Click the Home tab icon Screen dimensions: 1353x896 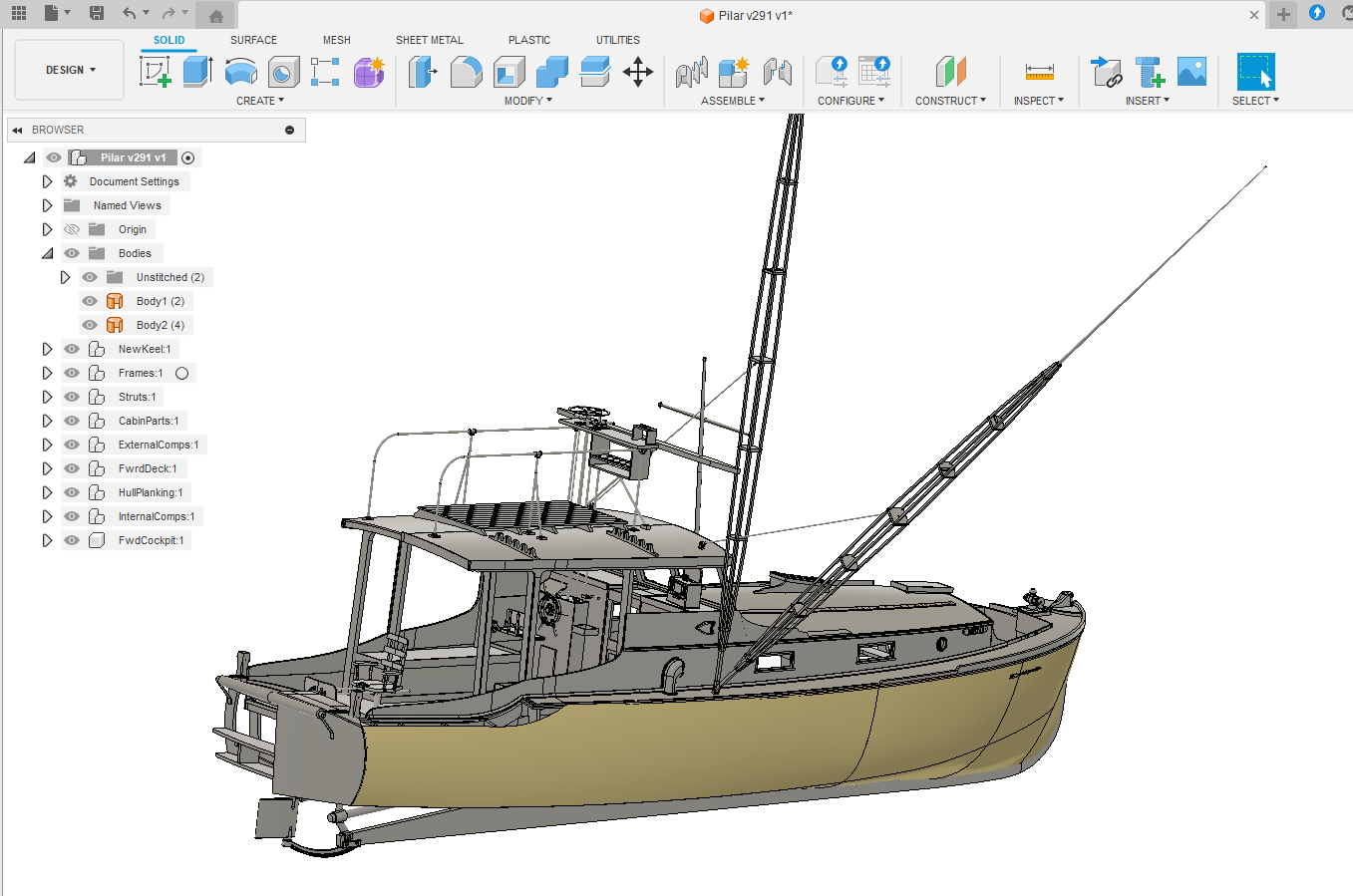click(x=216, y=16)
